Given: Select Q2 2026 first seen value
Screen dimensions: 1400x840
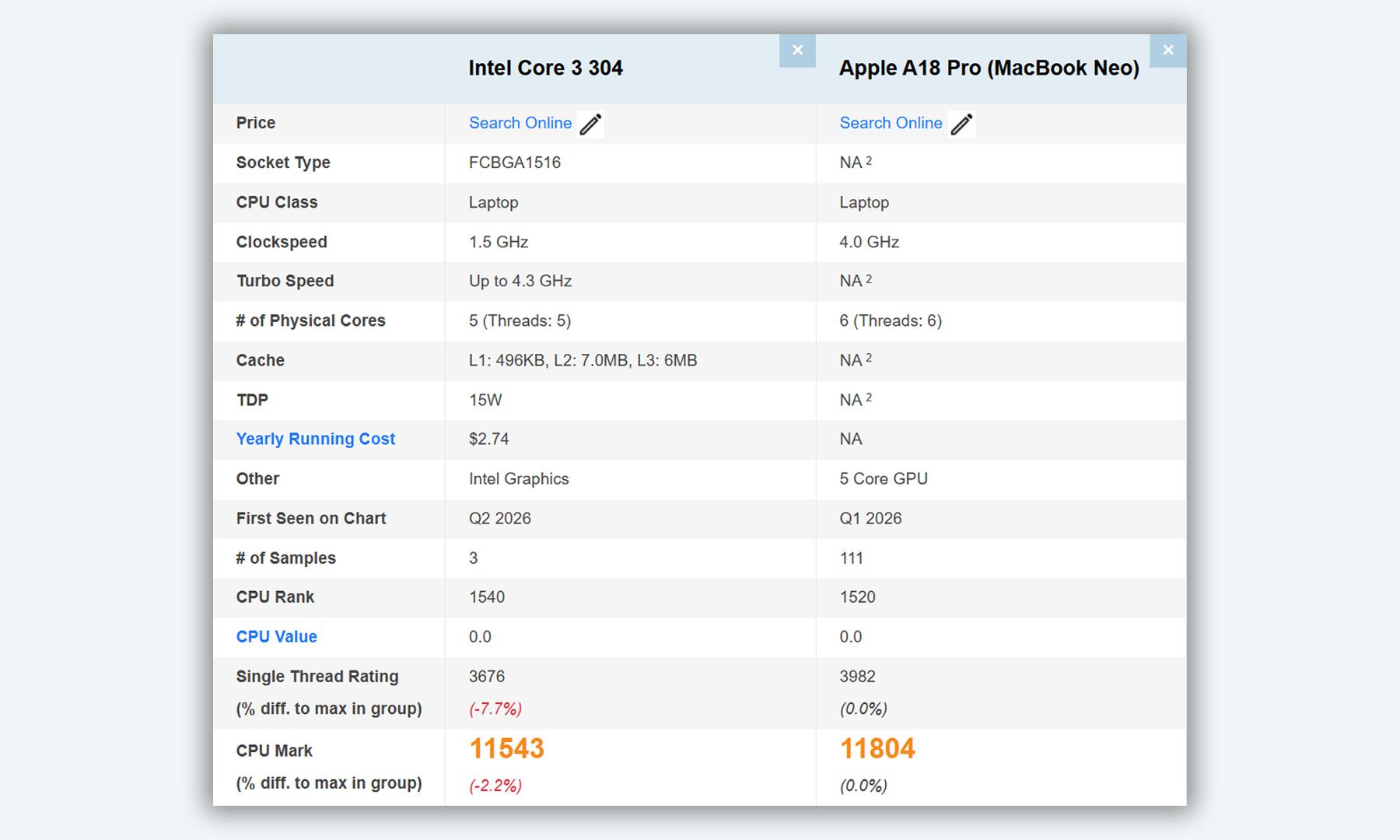Looking at the screenshot, I should click(x=500, y=519).
